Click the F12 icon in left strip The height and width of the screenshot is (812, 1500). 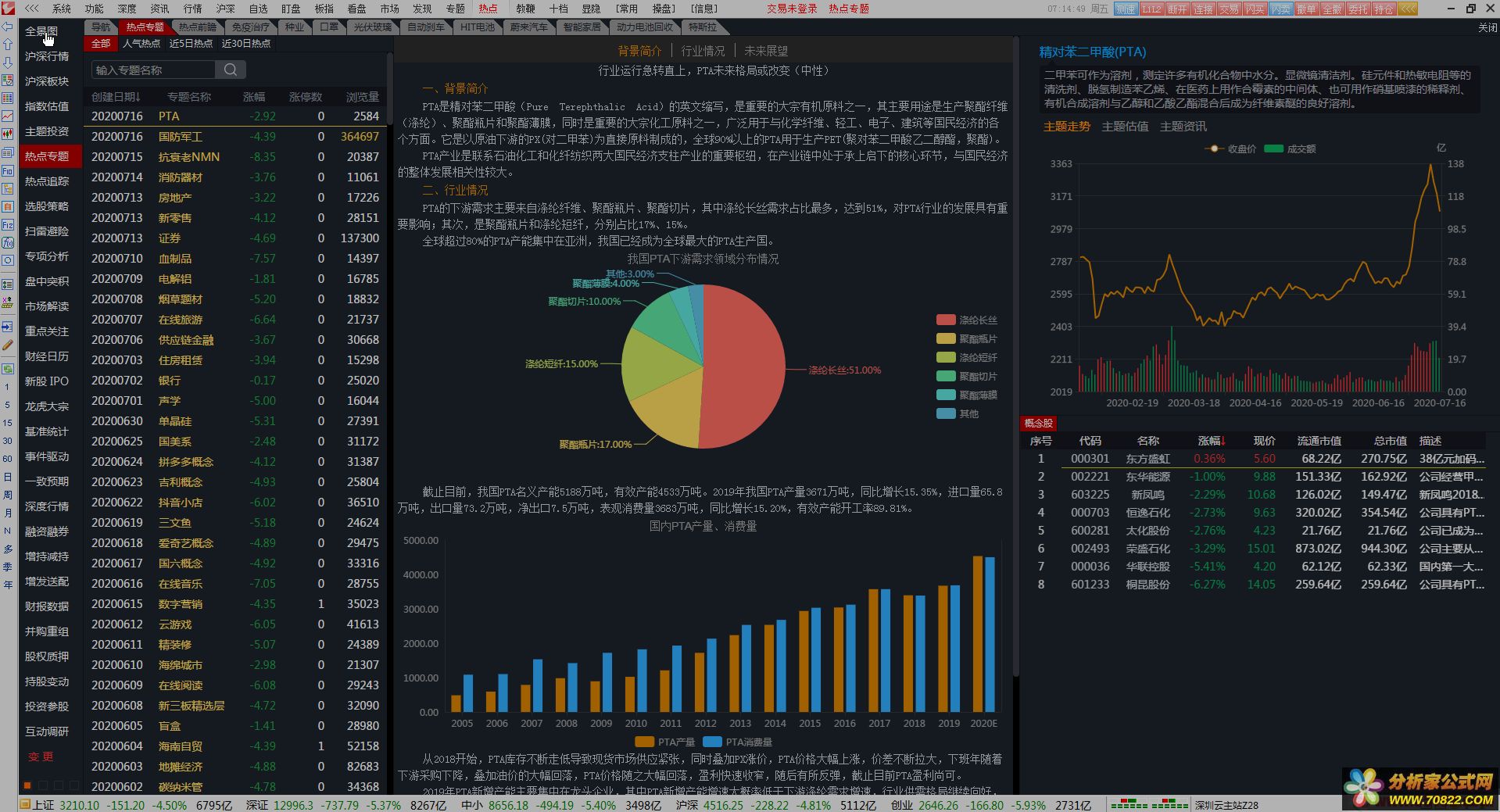pyautogui.click(x=8, y=225)
